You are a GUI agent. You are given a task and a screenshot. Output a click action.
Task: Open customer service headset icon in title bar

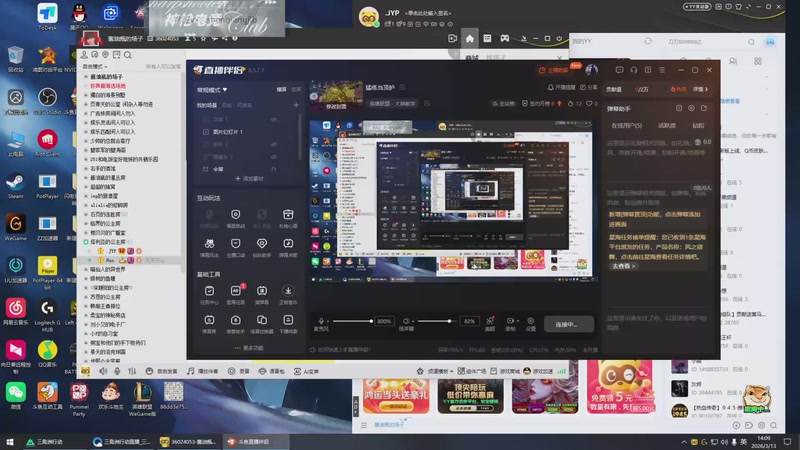pos(633,70)
